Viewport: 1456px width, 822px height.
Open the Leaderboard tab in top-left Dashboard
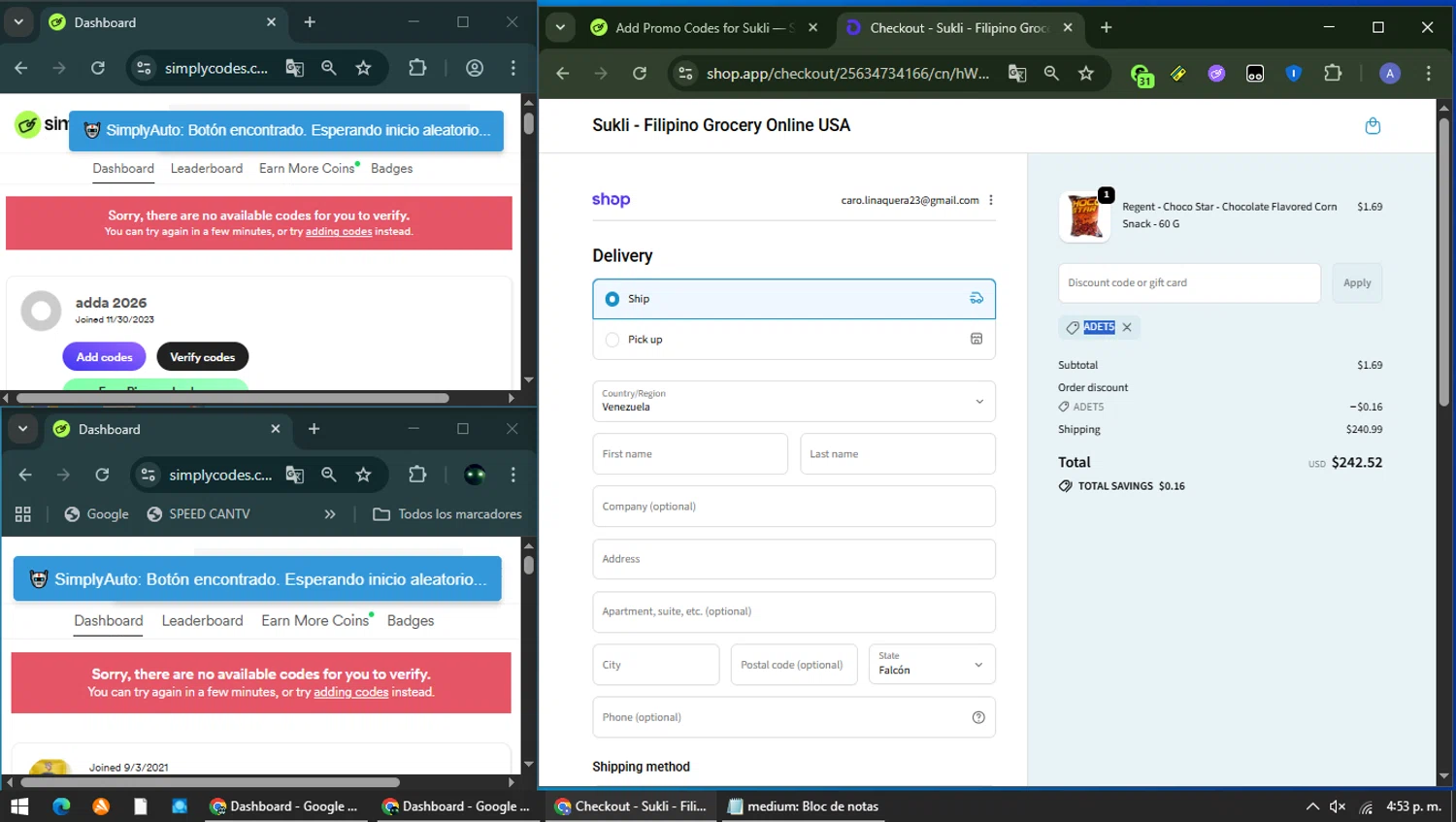[x=207, y=168]
